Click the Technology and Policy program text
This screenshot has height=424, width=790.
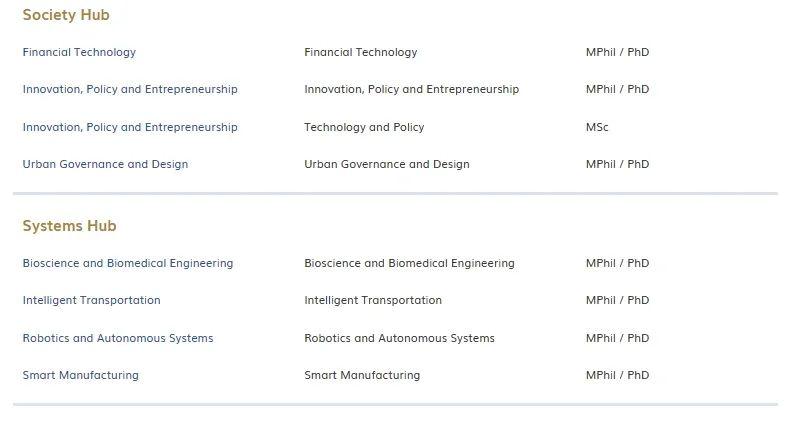[x=364, y=127]
